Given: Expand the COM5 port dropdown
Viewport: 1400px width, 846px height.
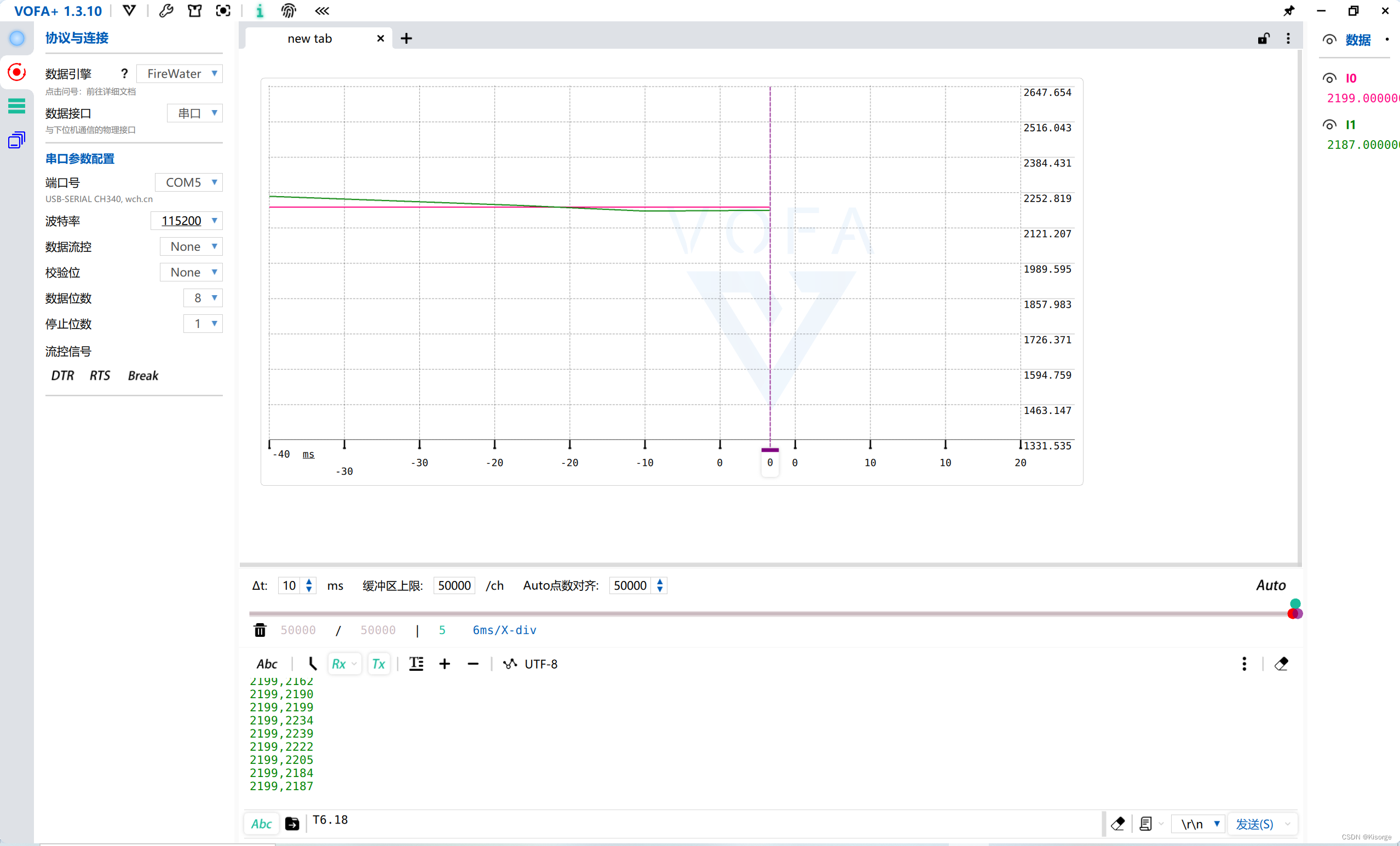Looking at the screenshot, I should point(189,182).
